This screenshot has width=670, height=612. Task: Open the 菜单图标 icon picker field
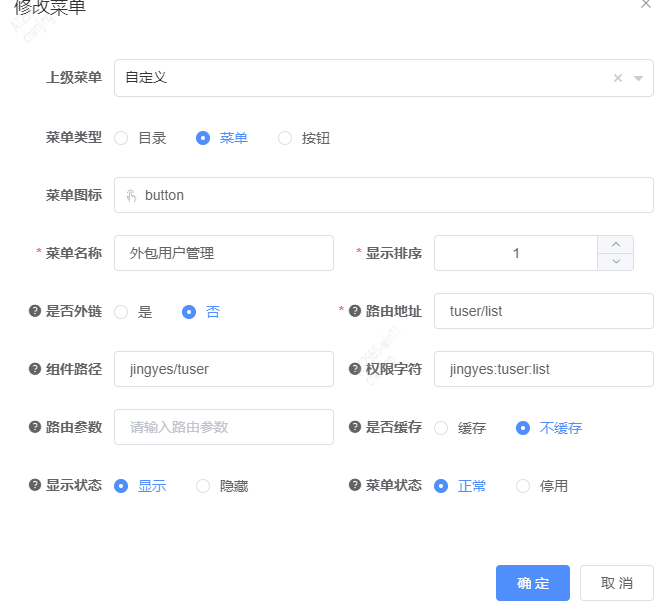[383, 195]
